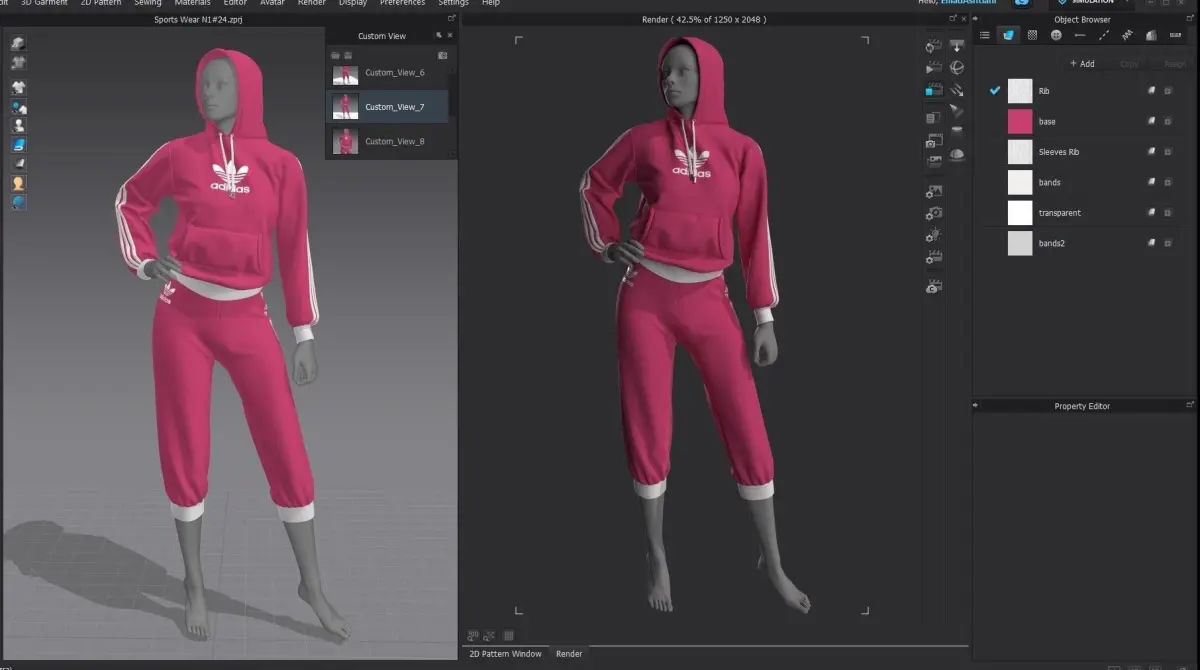Open light properties bulb gear icon

[933, 235]
